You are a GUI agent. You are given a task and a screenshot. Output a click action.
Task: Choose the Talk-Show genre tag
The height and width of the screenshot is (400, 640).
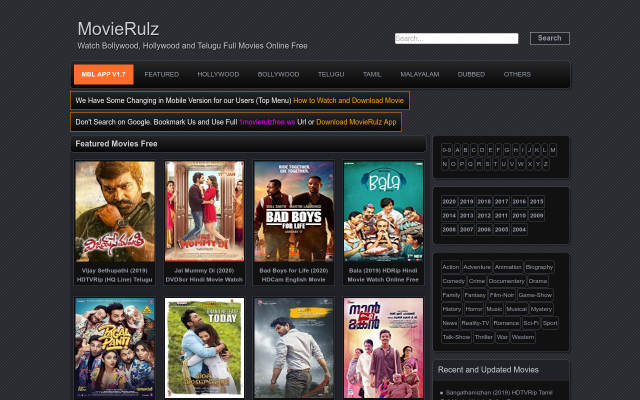[457, 337]
